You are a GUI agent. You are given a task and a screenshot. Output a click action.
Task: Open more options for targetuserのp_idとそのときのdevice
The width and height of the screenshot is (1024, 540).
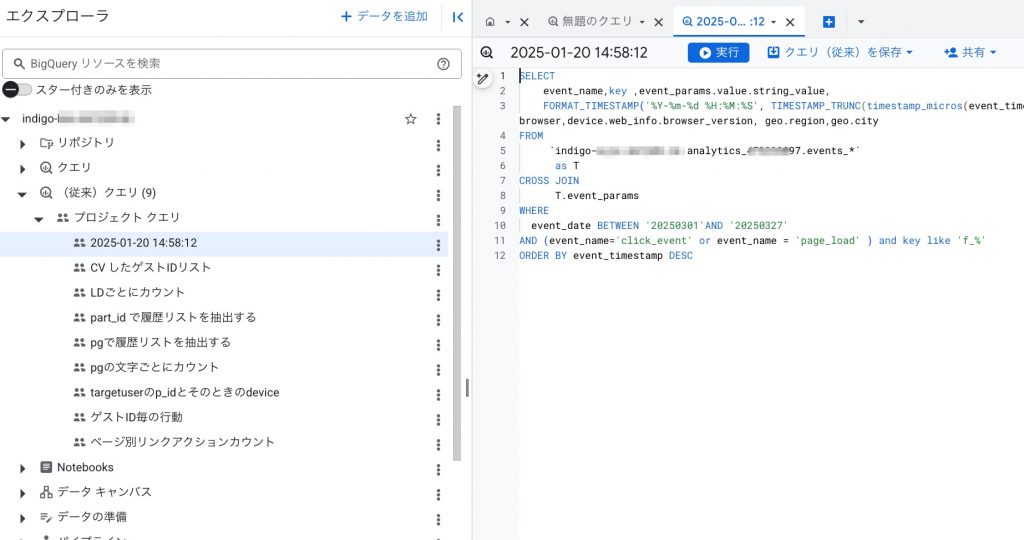[x=438, y=394]
